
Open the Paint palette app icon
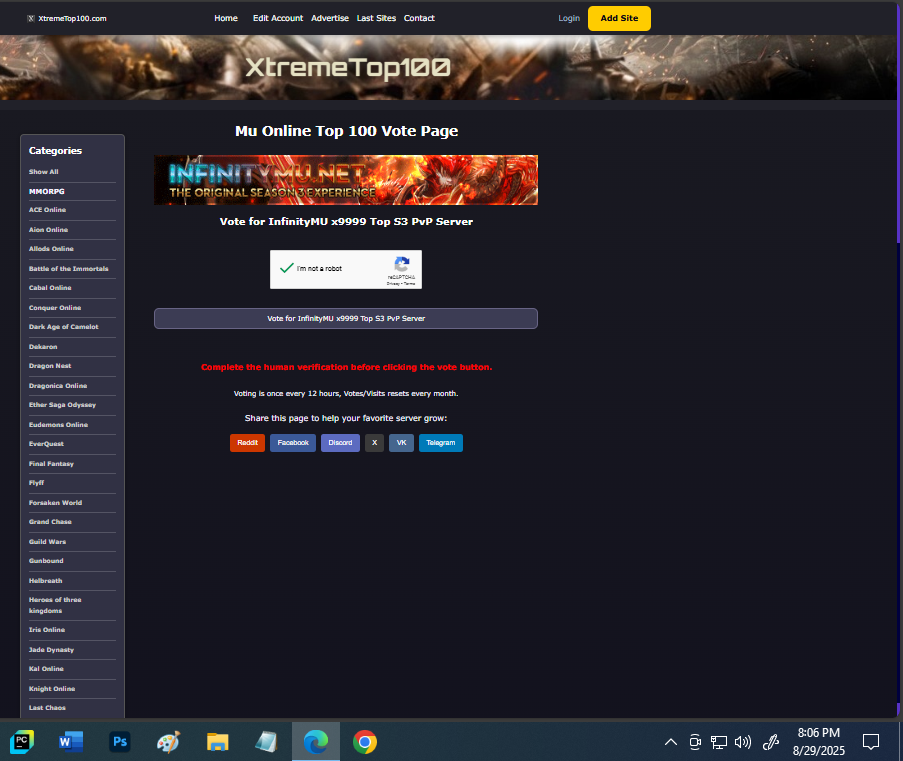(169, 741)
